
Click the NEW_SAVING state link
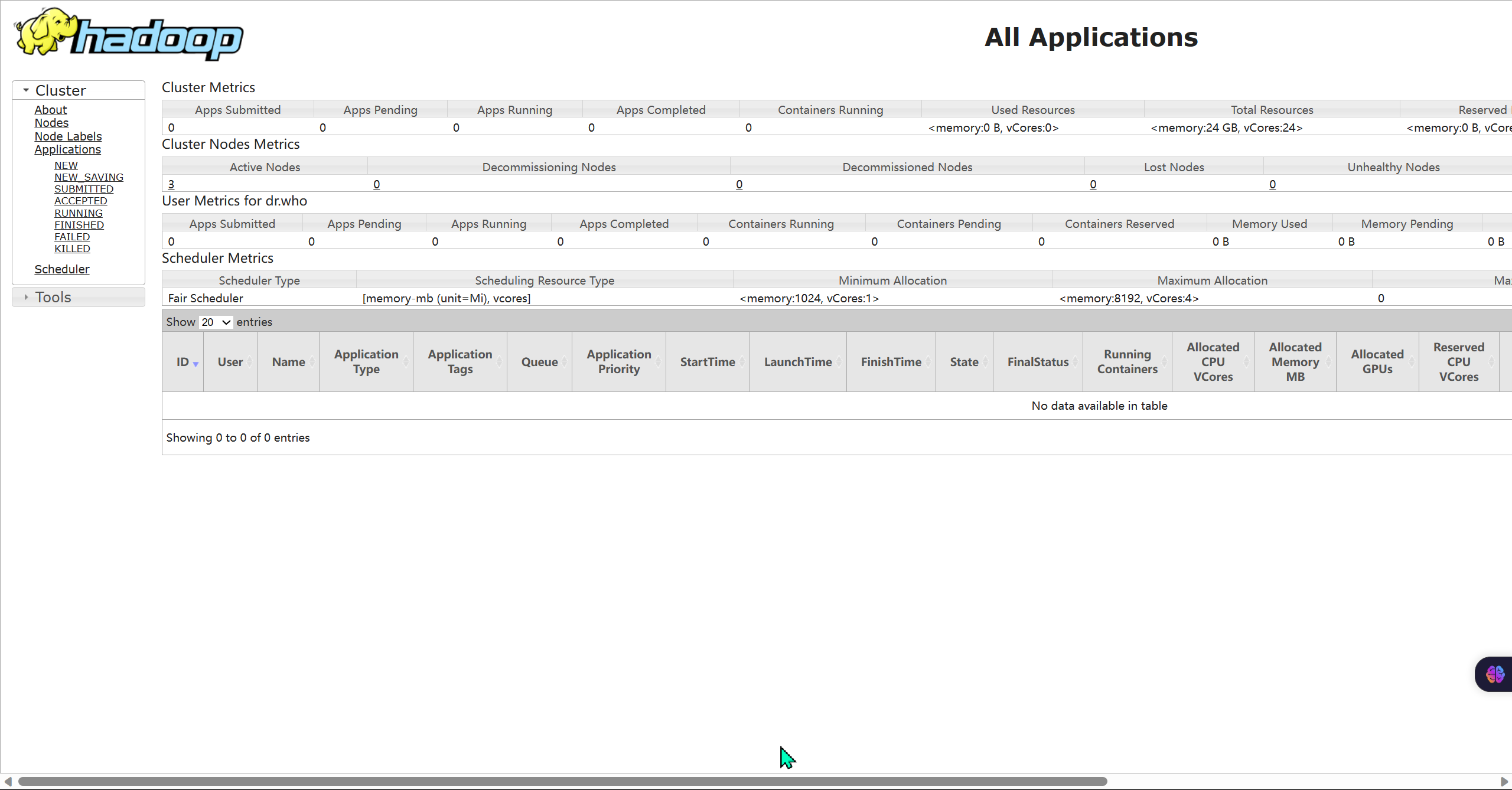click(x=88, y=177)
